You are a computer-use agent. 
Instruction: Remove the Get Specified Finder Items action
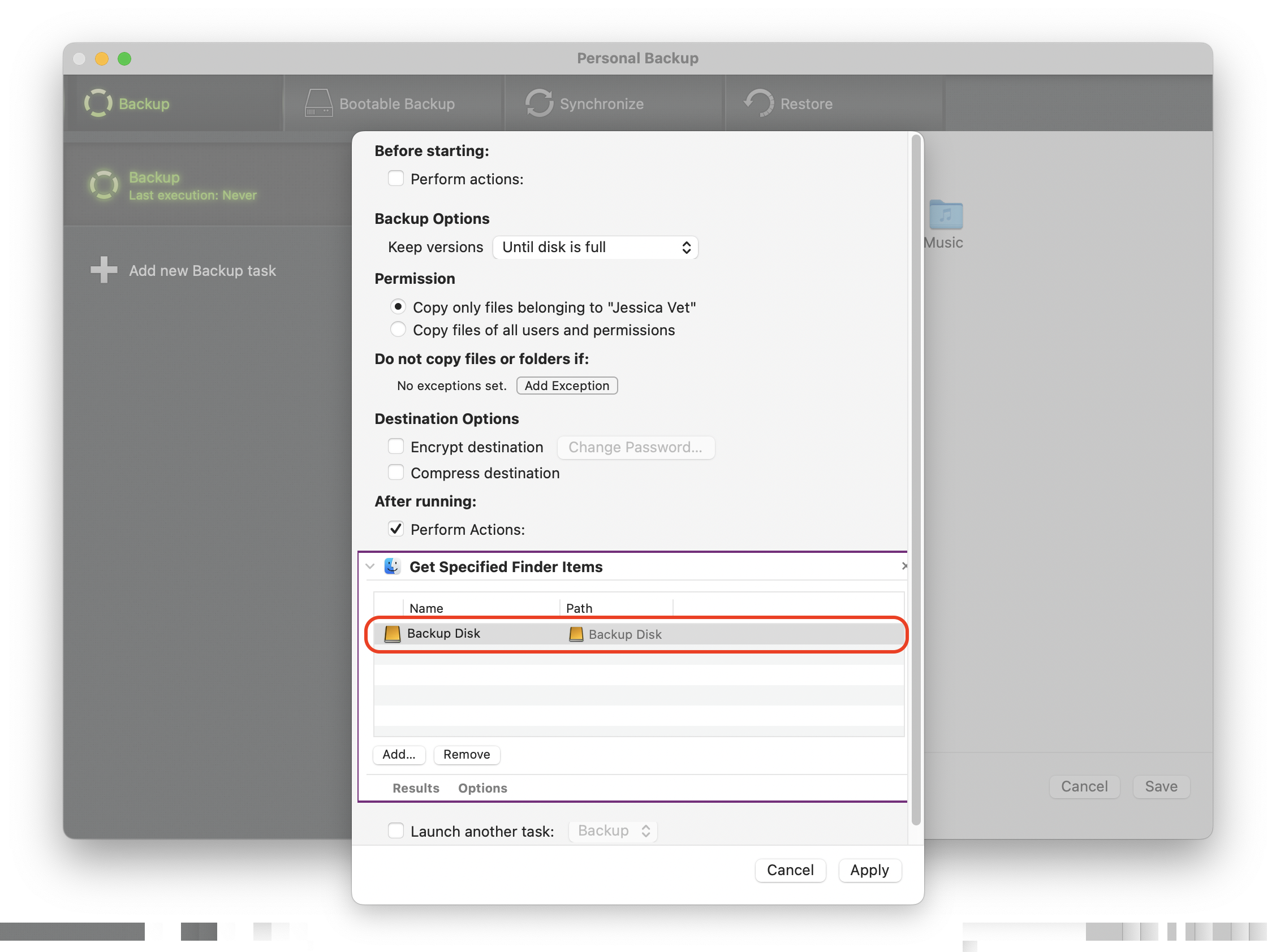pos(904,566)
